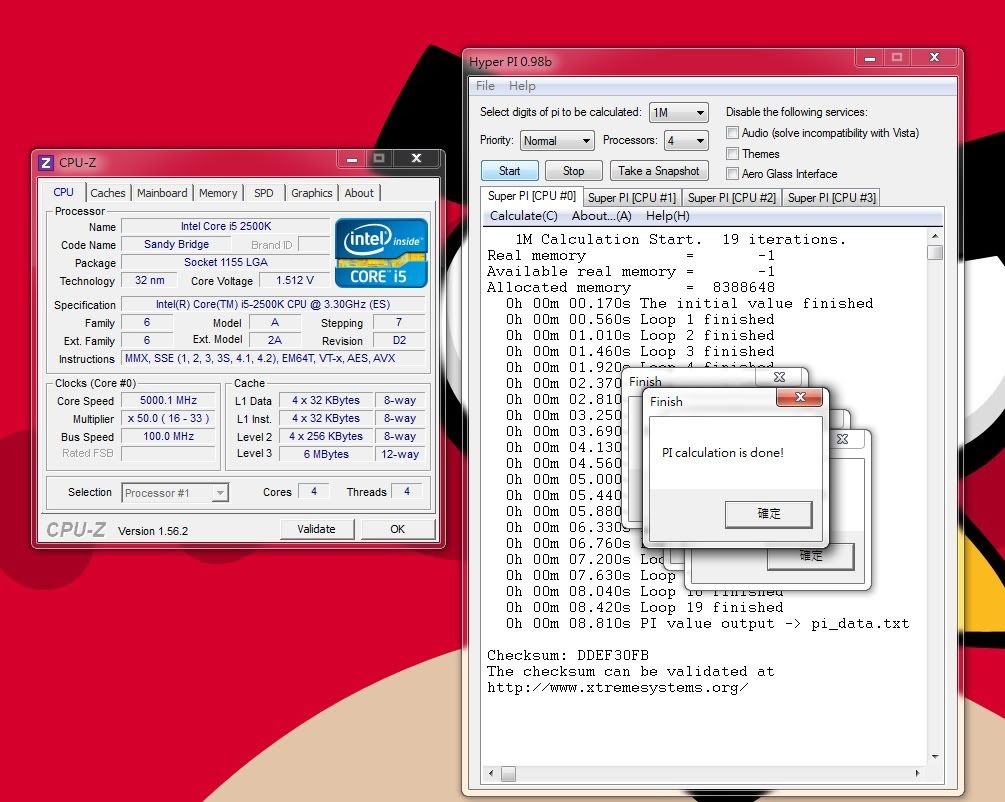Click the Multiplier value x 50.0 ( 16 - 33 )

click(168, 418)
